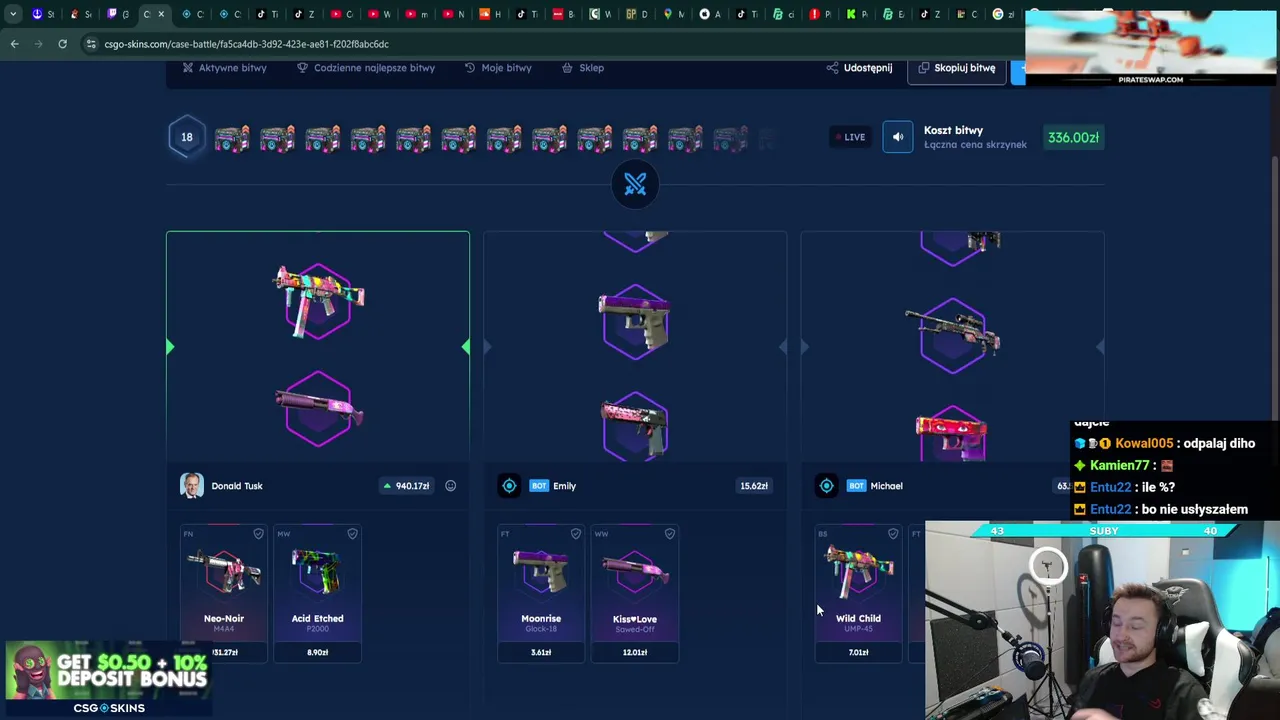Open Codzienne najlepsze bitwy

[x=366, y=68]
